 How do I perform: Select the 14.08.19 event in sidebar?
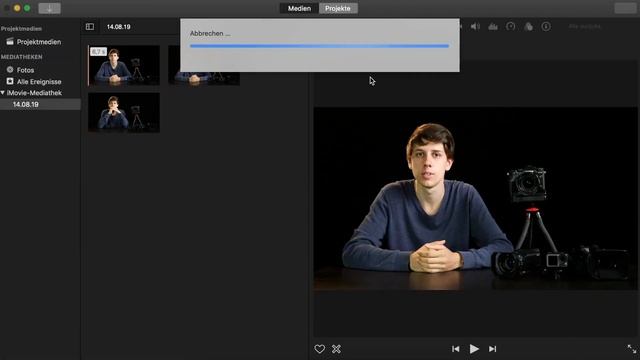click(x=40, y=104)
